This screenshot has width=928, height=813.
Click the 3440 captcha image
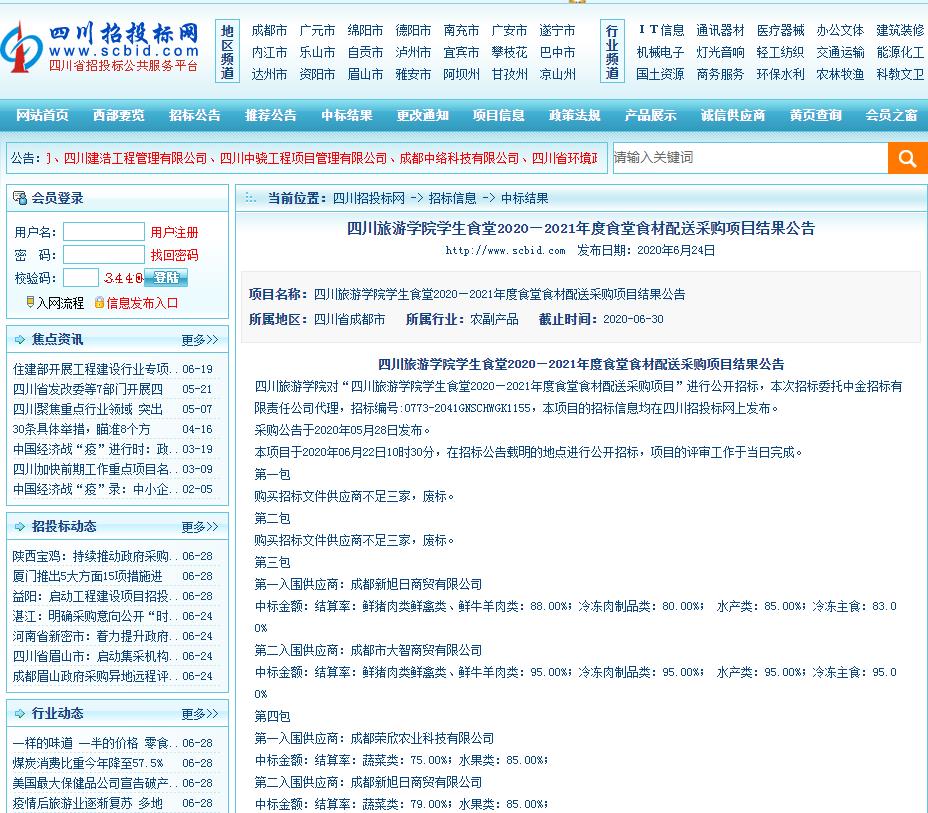click(x=123, y=278)
